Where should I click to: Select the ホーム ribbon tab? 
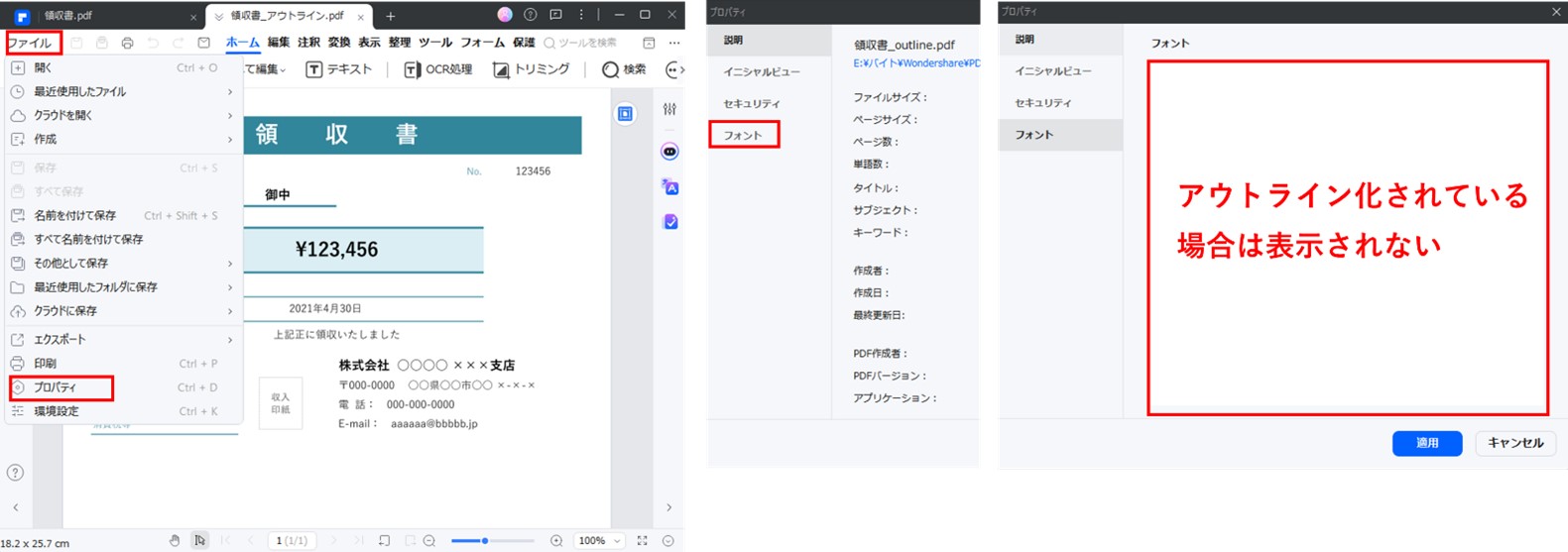(242, 43)
